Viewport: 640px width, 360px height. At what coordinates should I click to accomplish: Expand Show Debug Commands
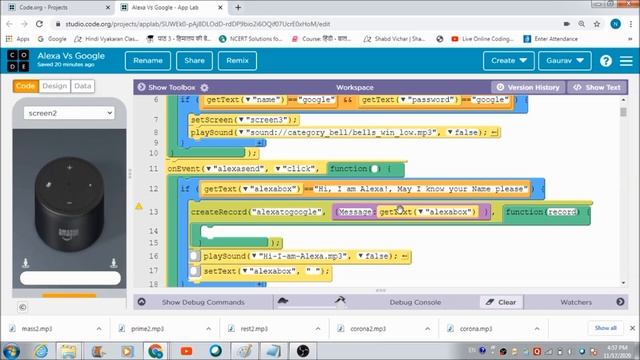[x=203, y=302]
